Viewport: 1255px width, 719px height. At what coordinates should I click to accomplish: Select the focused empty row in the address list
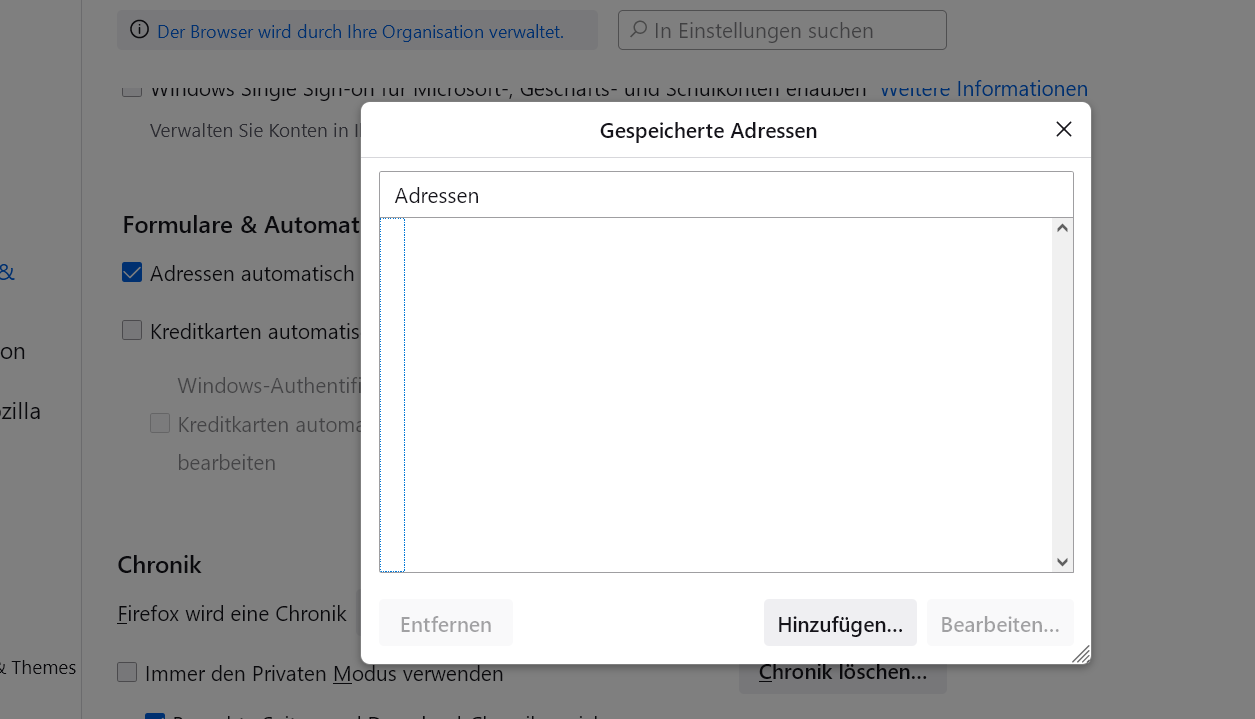coord(392,395)
